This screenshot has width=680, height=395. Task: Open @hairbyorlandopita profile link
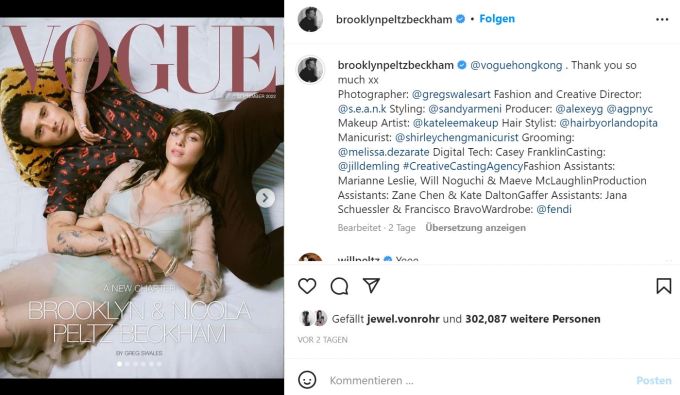[x=608, y=123]
